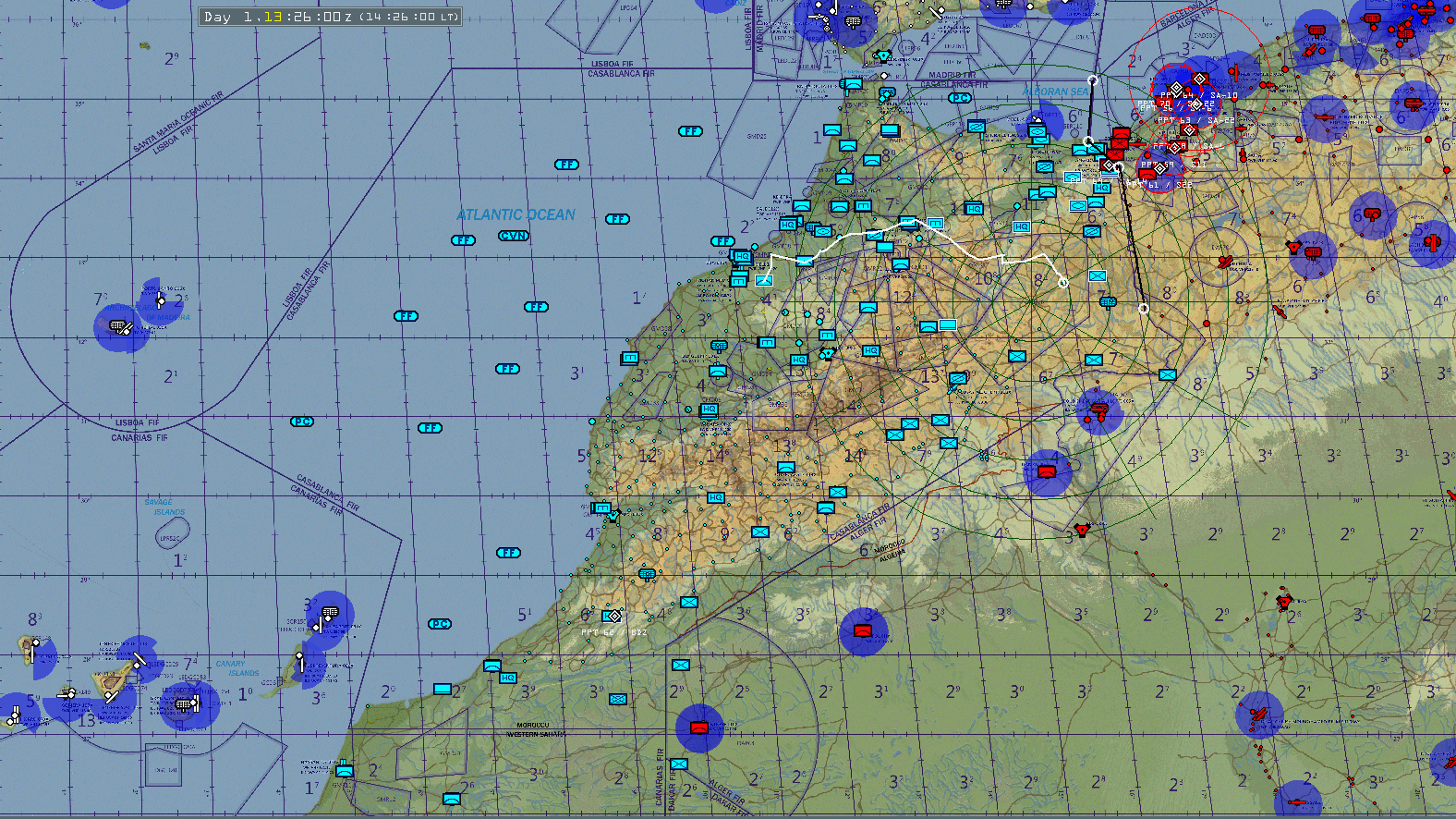Select the CVN carrier marker in the Atlantic
The width and height of the screenshot is (1456, 819).
(x=513, y=236)
